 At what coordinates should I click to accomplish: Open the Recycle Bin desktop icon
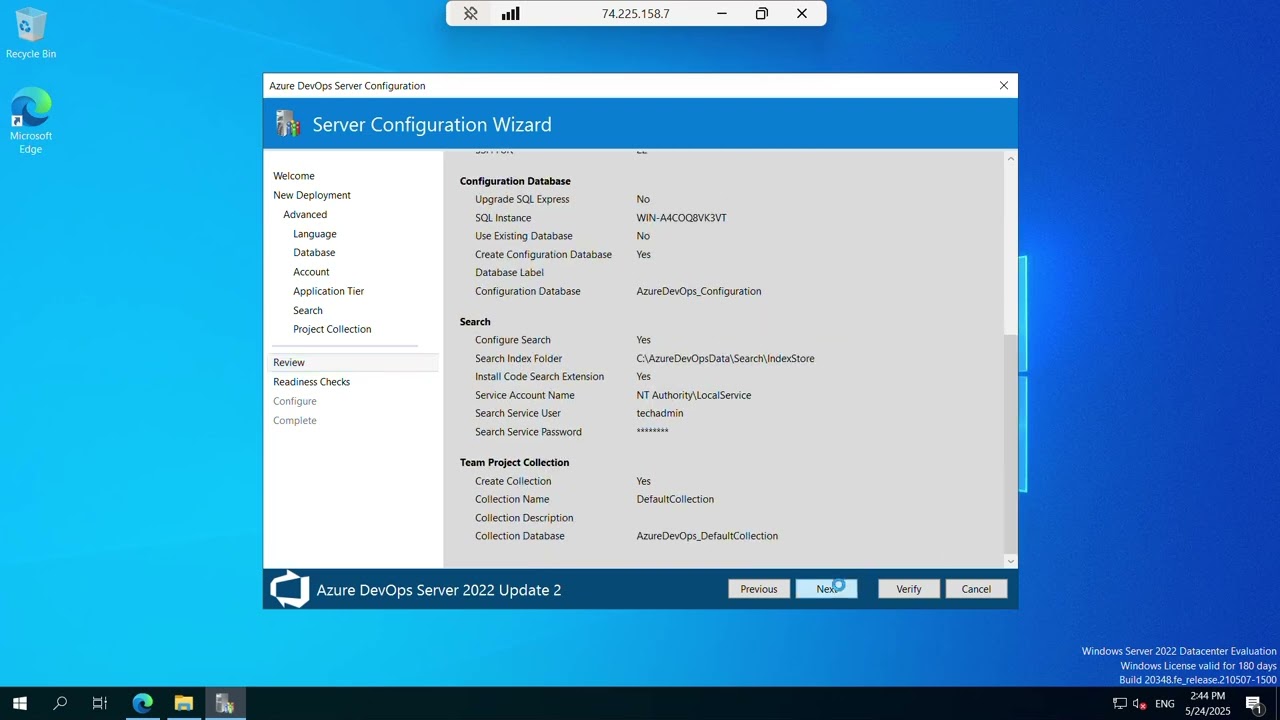pos(31,33)
